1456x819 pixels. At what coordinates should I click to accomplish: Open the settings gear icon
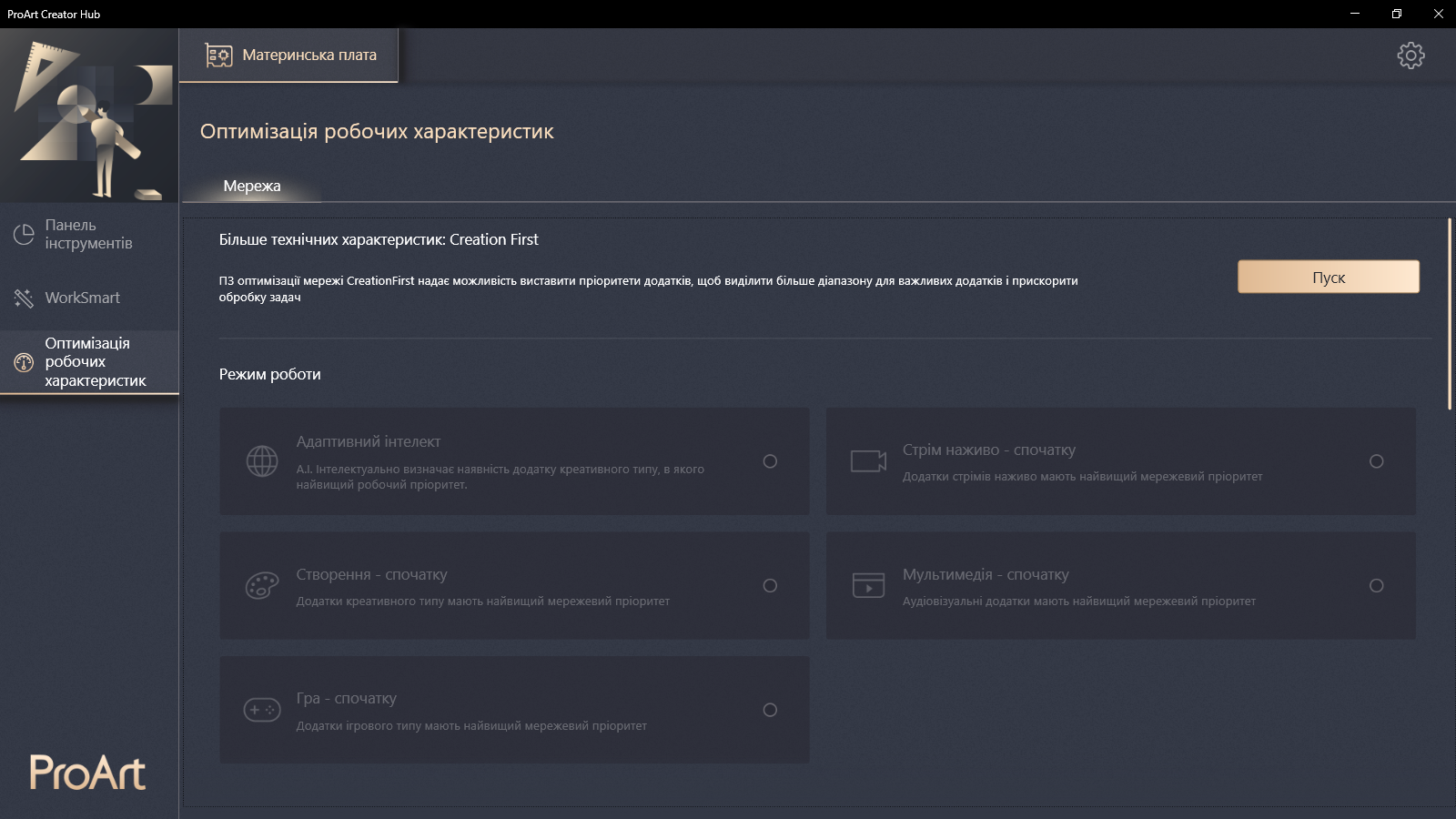tap(1410, 56)
